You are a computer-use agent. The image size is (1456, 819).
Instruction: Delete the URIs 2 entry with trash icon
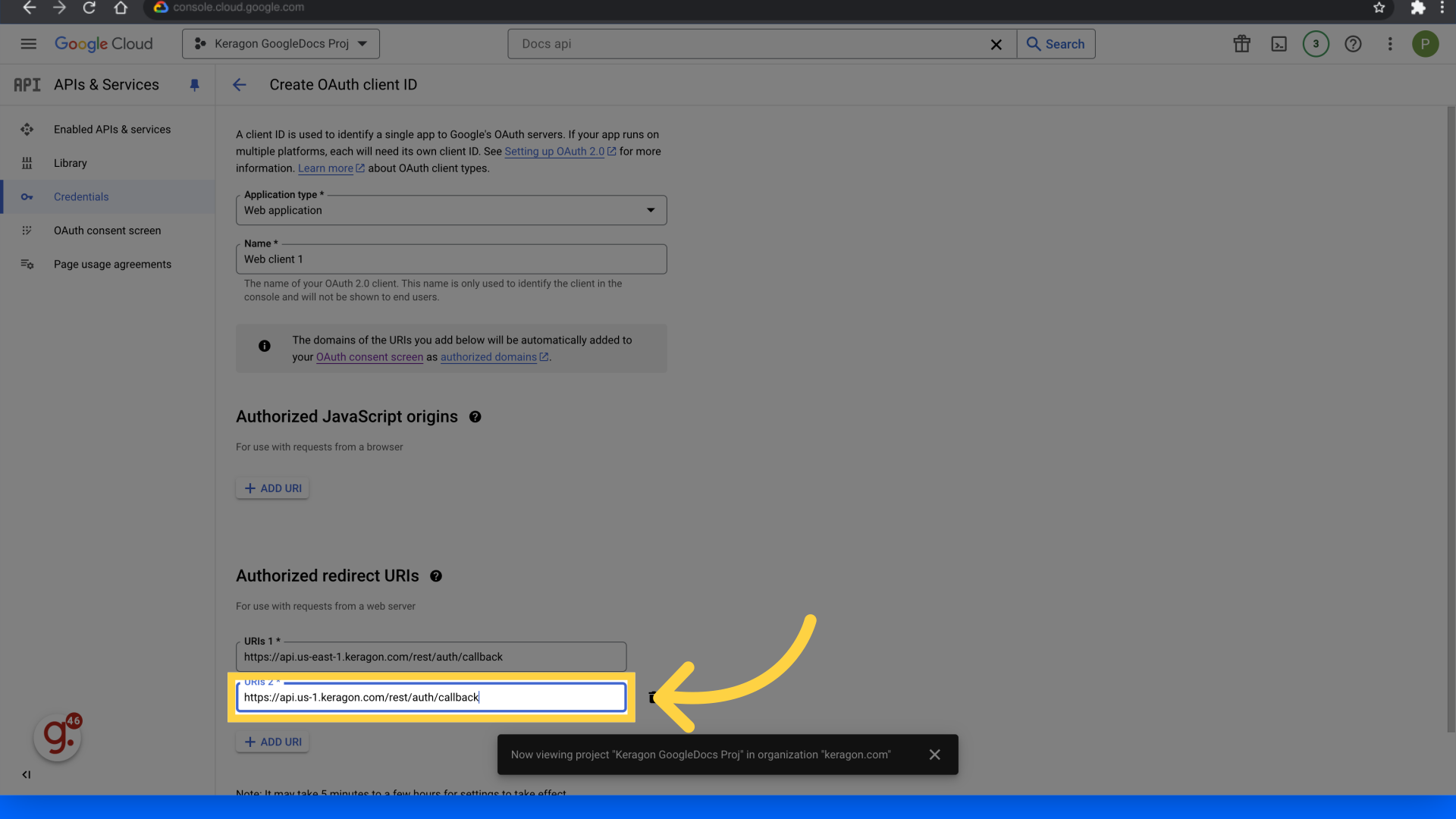pyautogui.click(x=652, y=697)
